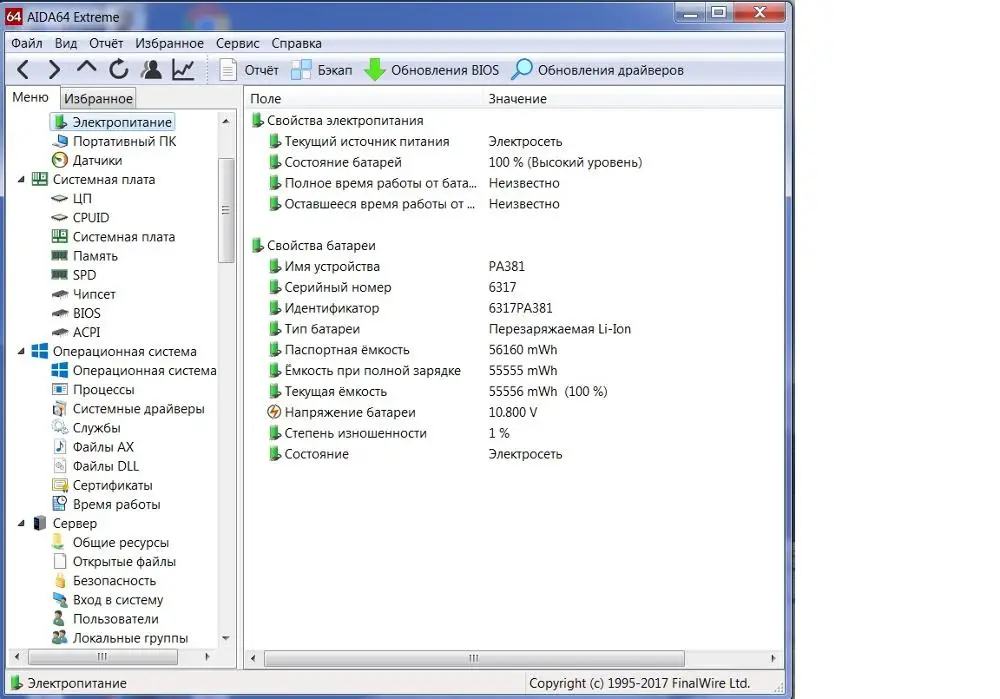Select the Открытые файлы tree item
The image size is (1000, 699).
tap(114, 562)
